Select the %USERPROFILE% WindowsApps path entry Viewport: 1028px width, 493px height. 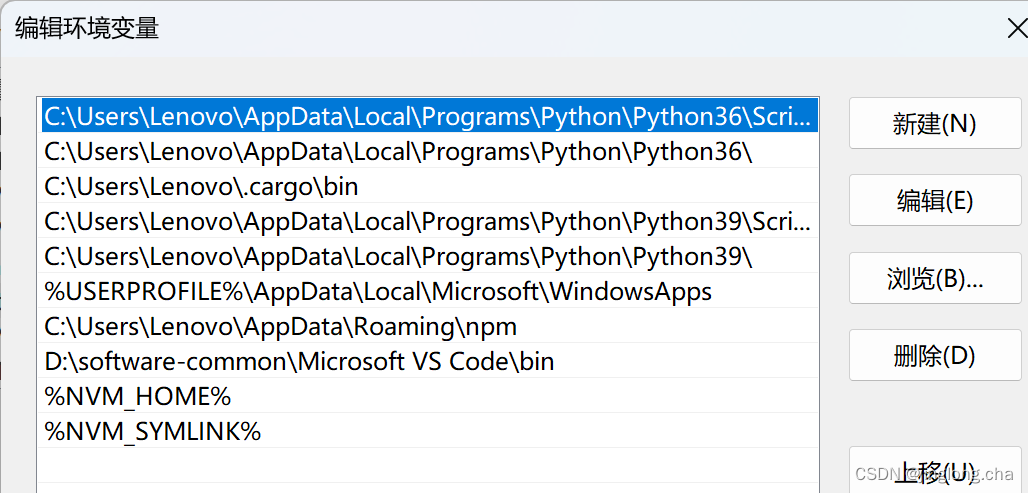click(x=429, y=291)
